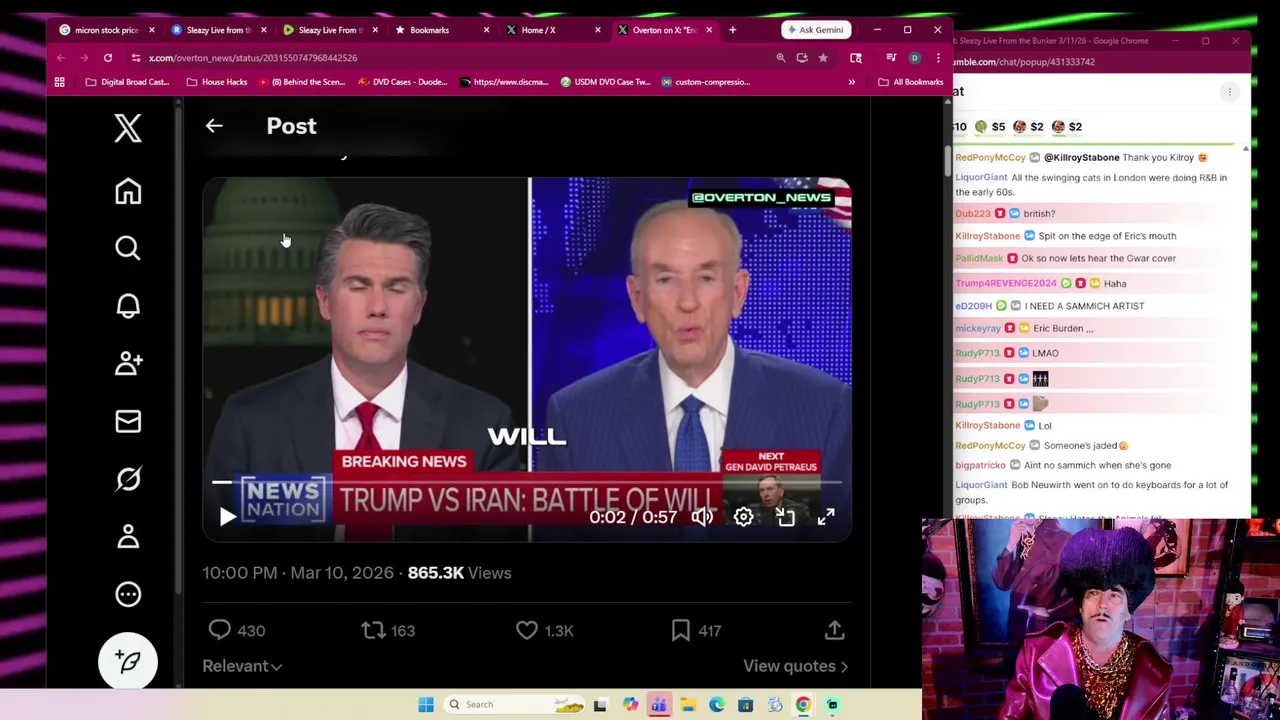Share the post using upload arrow icon
The width and height of the screenshot is (1280, 720).
834,630
